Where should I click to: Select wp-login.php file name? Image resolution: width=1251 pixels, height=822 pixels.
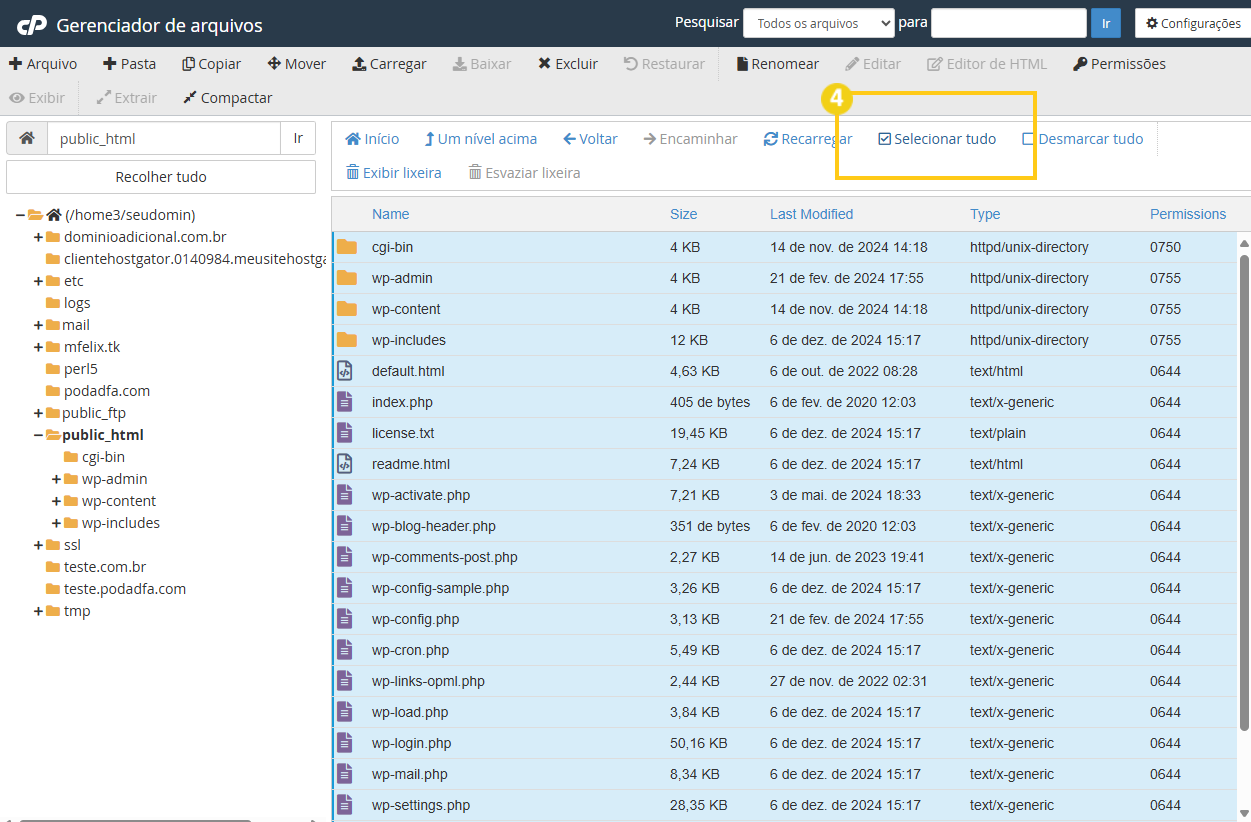[411, 743]
